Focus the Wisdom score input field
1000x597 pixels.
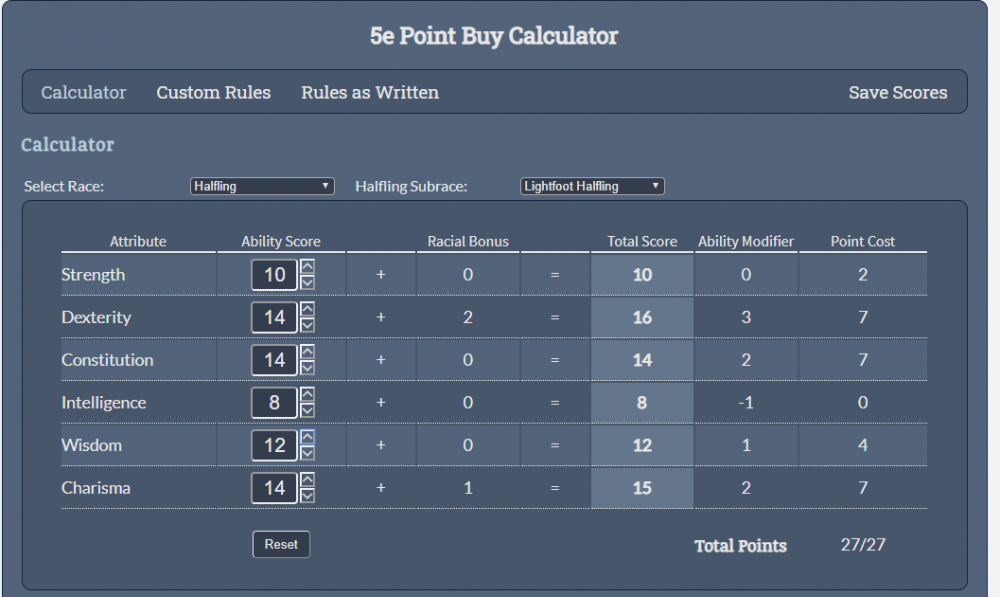(x=274, y=445)
